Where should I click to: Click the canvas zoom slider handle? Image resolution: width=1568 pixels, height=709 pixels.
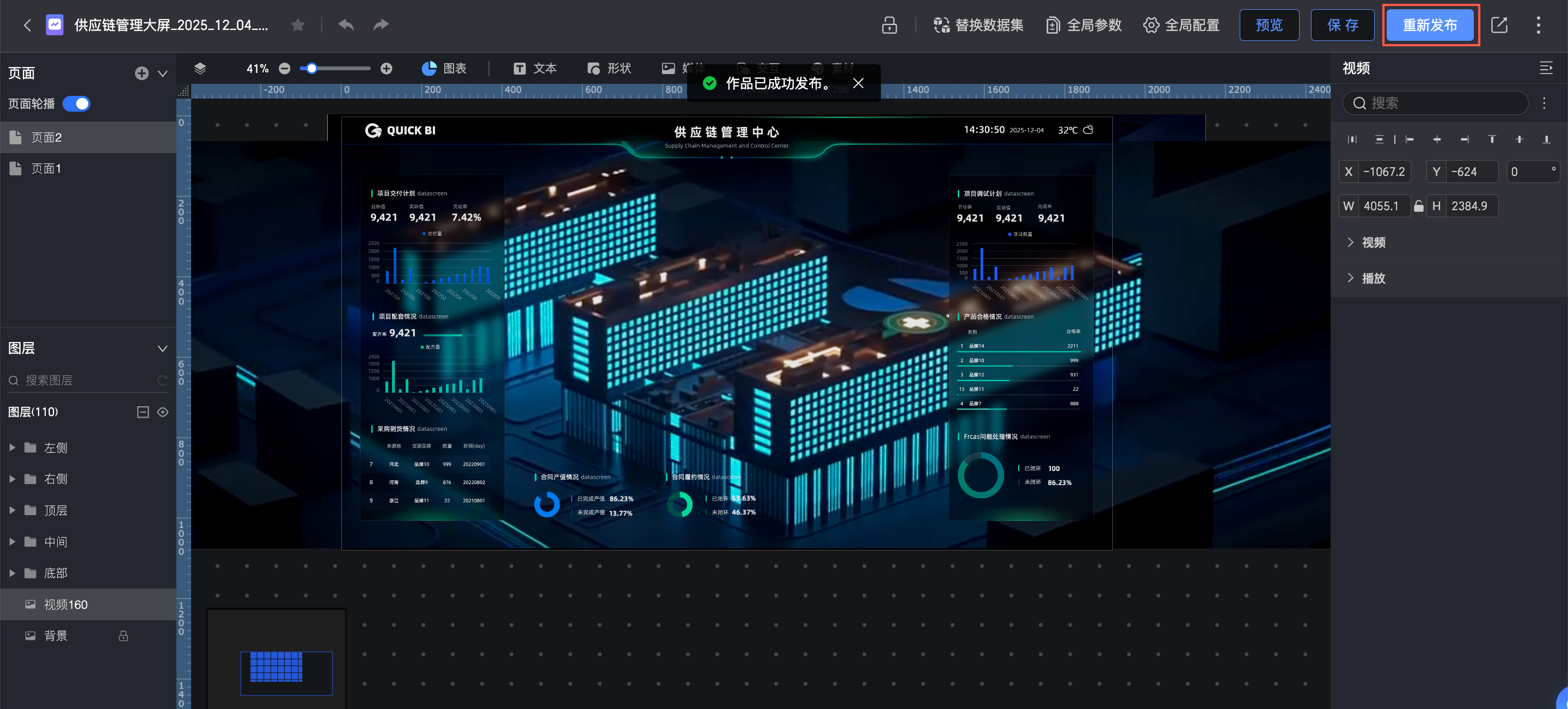[x=311, y=68]
